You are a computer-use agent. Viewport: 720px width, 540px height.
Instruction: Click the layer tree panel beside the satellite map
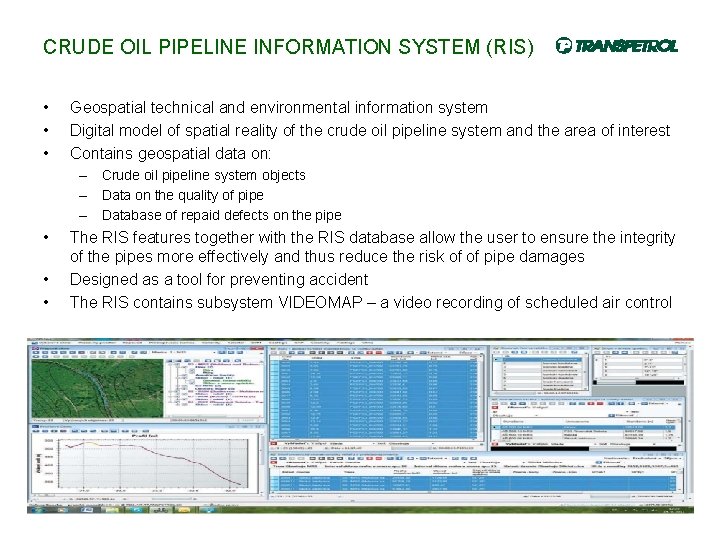[215, 388]
